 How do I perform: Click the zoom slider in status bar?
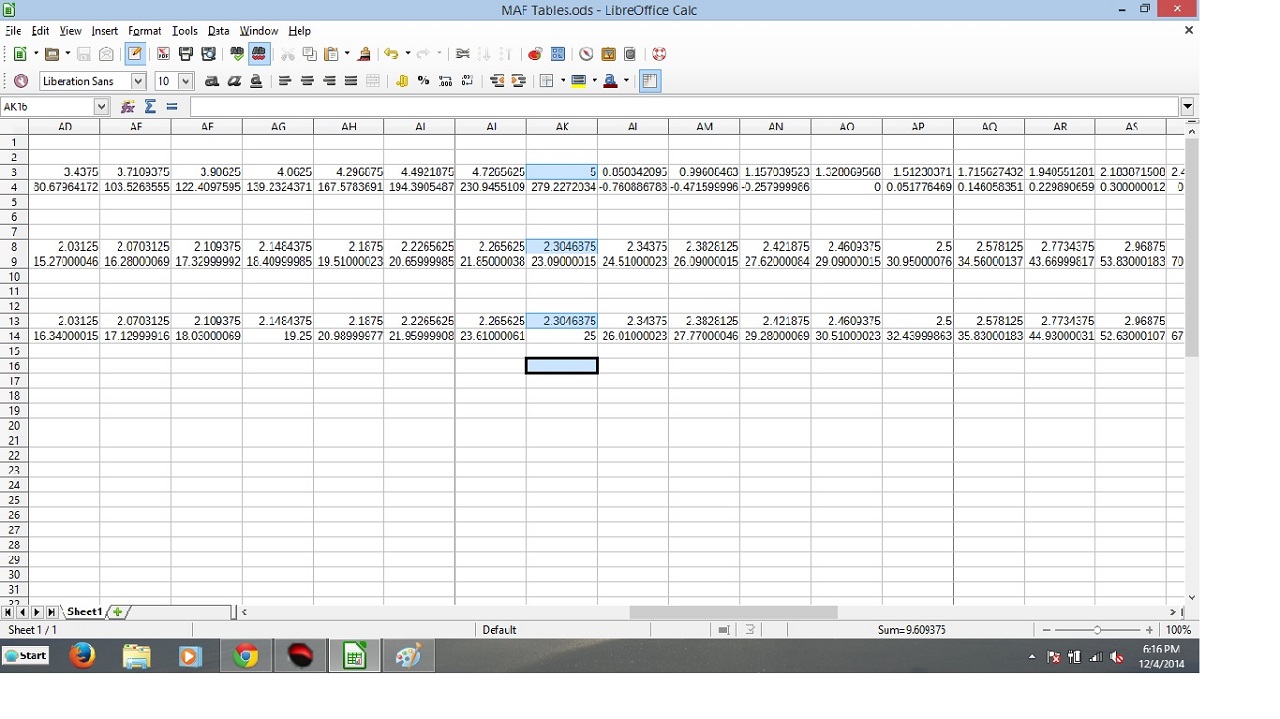(1097, 630)
